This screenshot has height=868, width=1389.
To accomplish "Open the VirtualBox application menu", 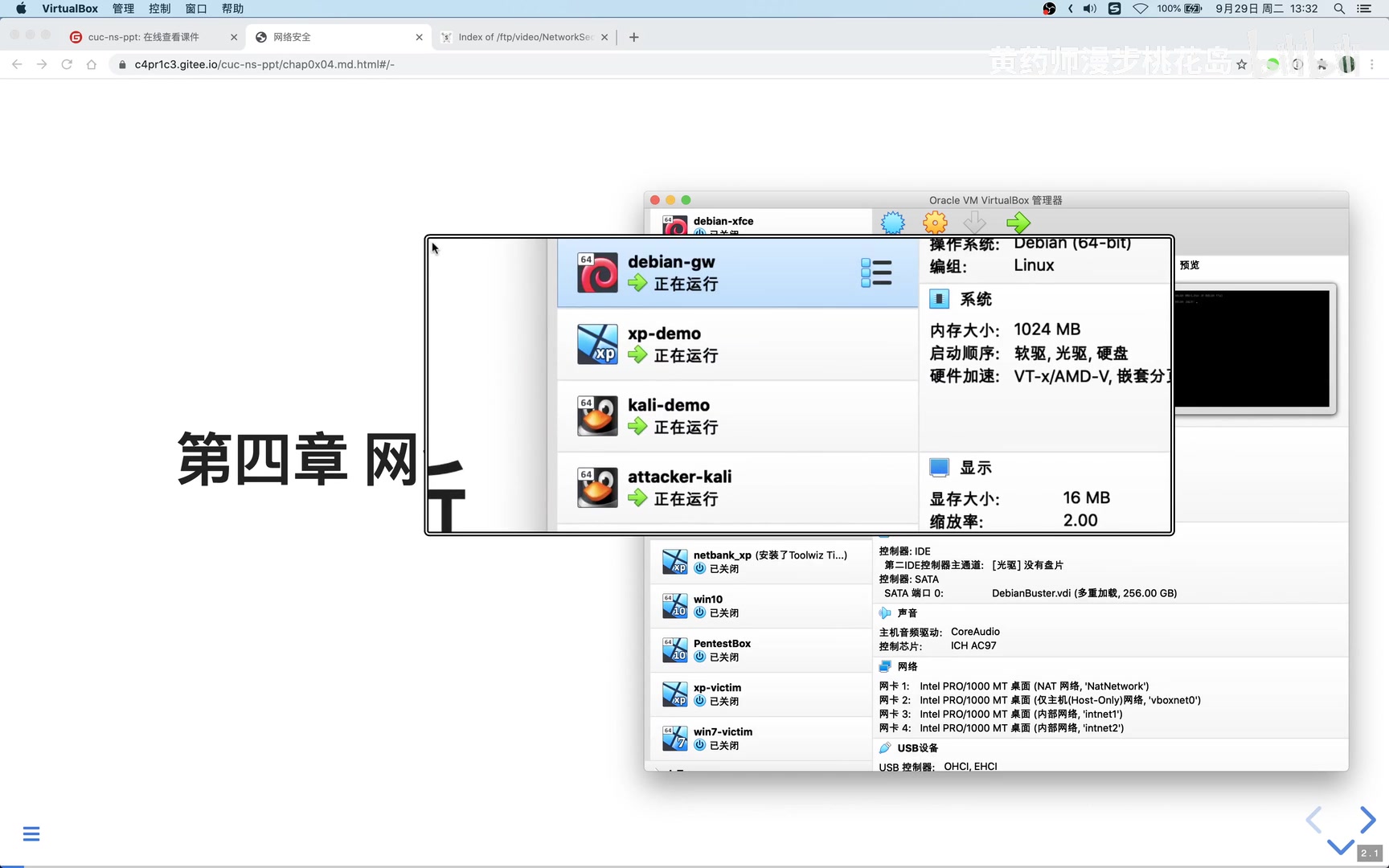I will [70, 9].
